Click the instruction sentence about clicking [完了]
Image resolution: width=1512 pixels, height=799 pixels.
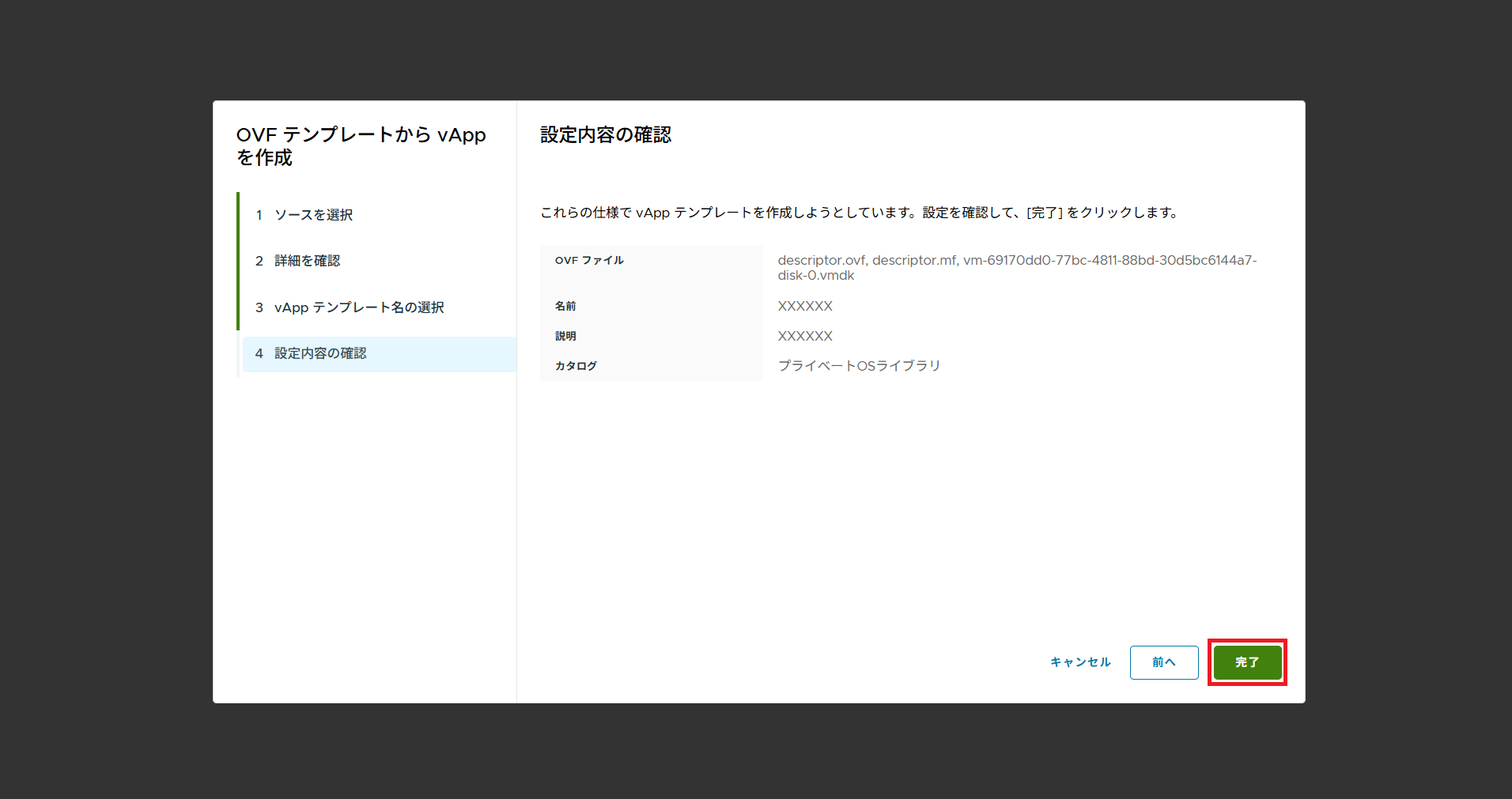click(x=859, y=213)
